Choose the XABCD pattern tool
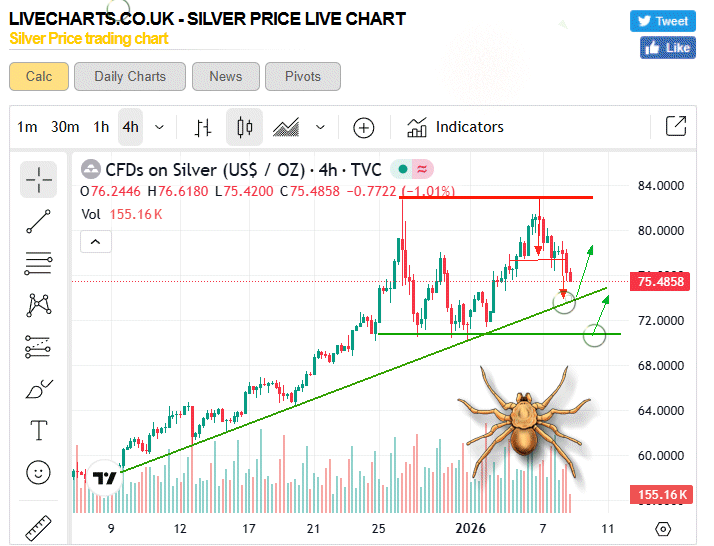714x546 pixels. 39,305
